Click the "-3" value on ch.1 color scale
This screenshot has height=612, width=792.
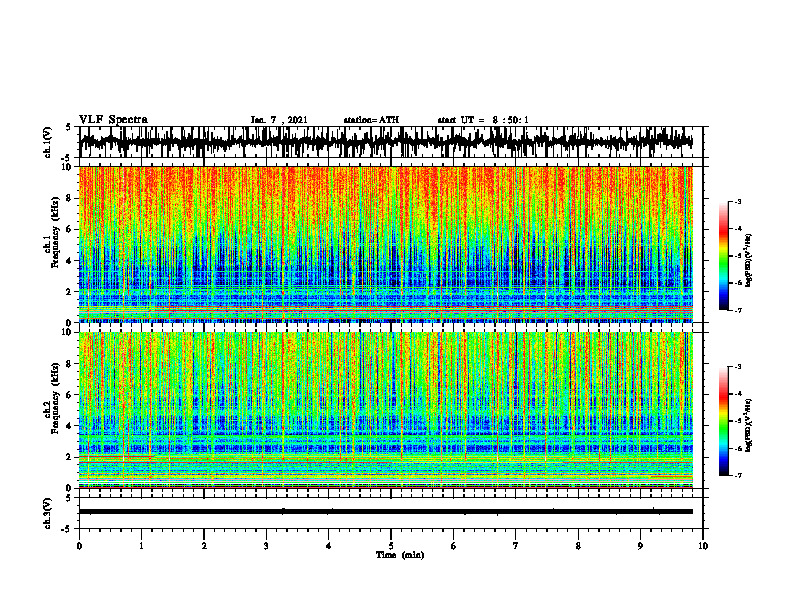737,202
